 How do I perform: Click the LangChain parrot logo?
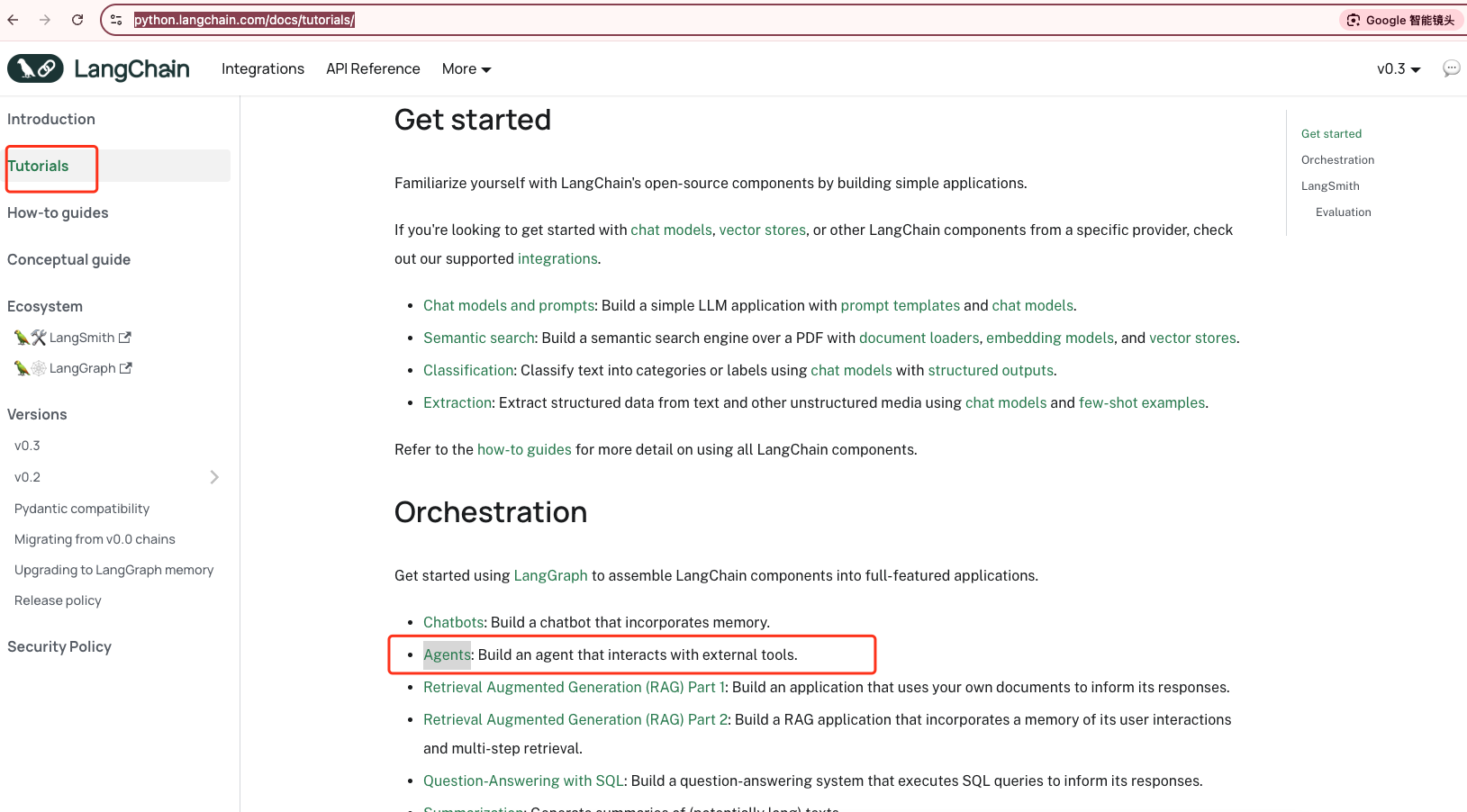[x=35, y=68]
